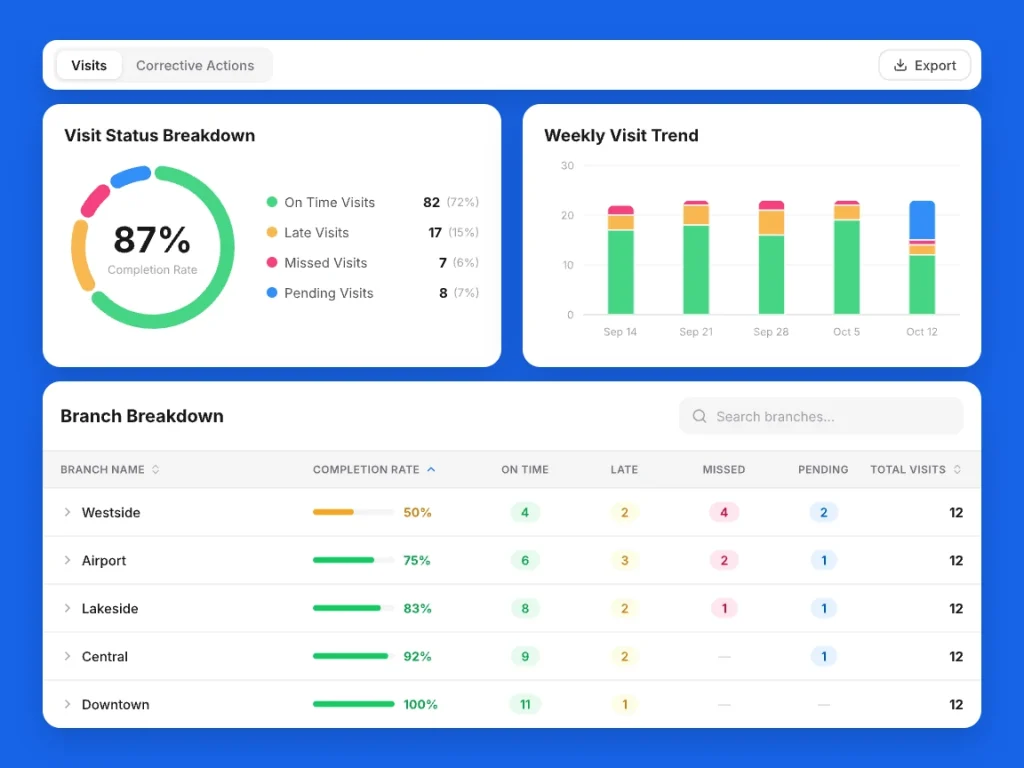Click the PENDING column header
Screen dimensions: 1024x768
823,470
